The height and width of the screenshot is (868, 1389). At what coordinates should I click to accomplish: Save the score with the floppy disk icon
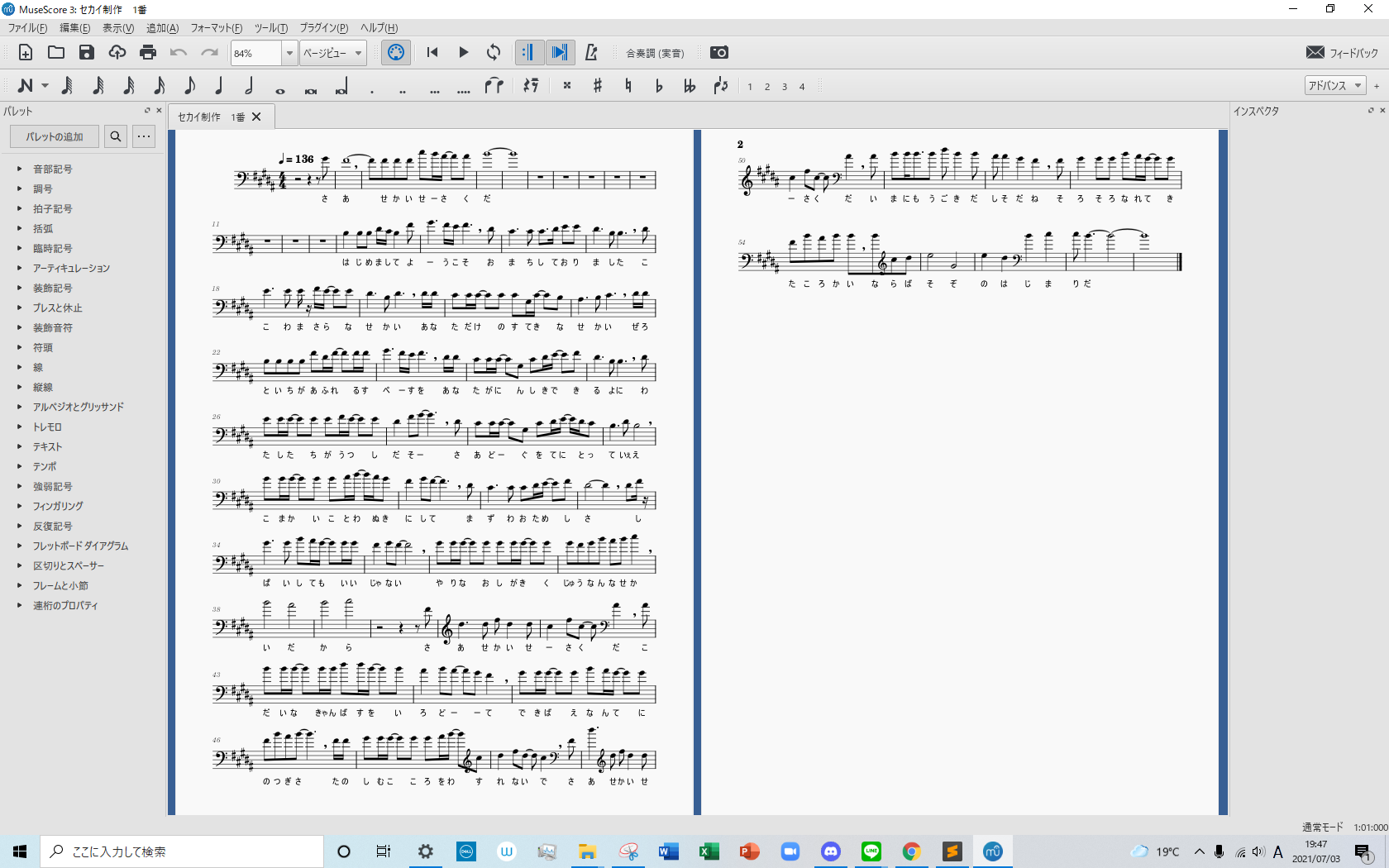click(87, 53)
